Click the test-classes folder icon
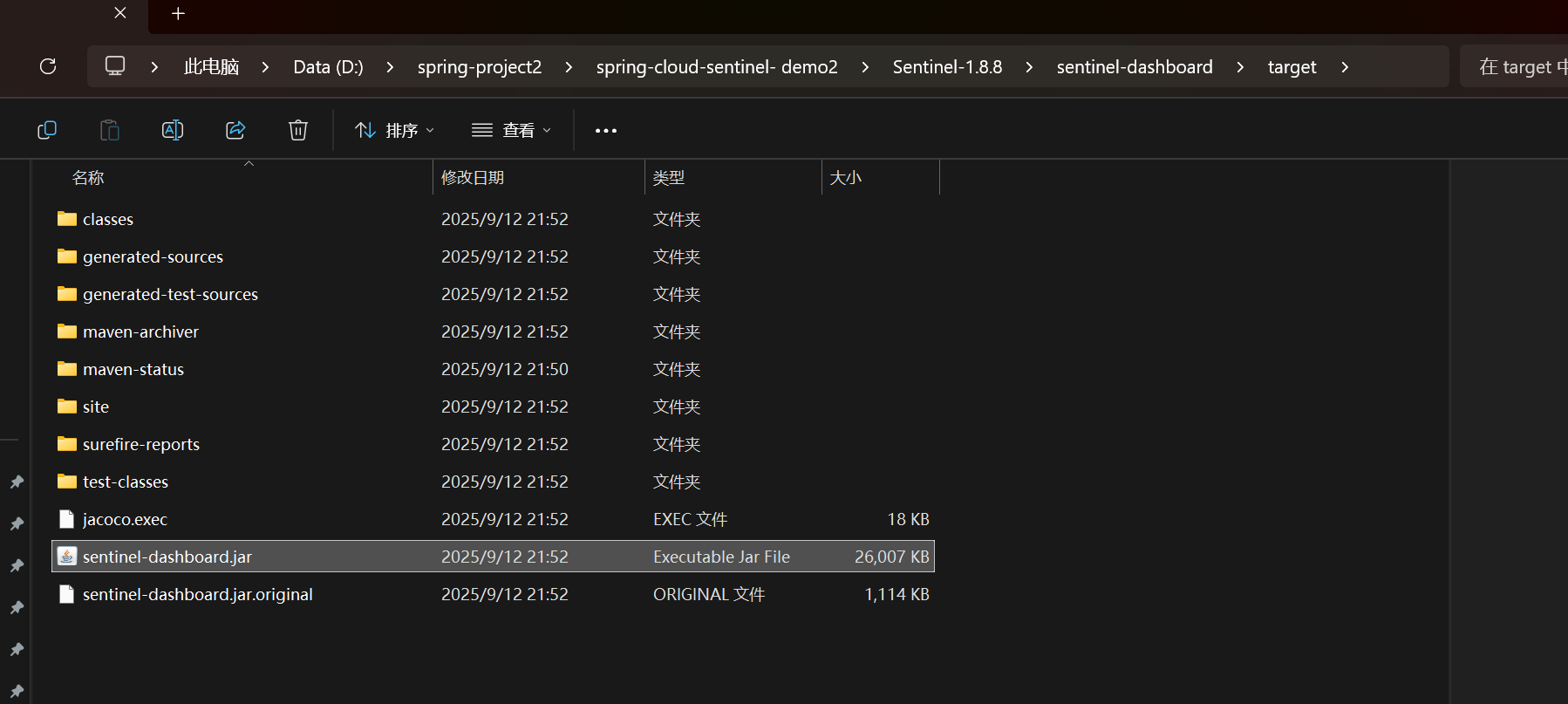The image size is (1568, 704). pyautogui.click(x=67, y=481)
